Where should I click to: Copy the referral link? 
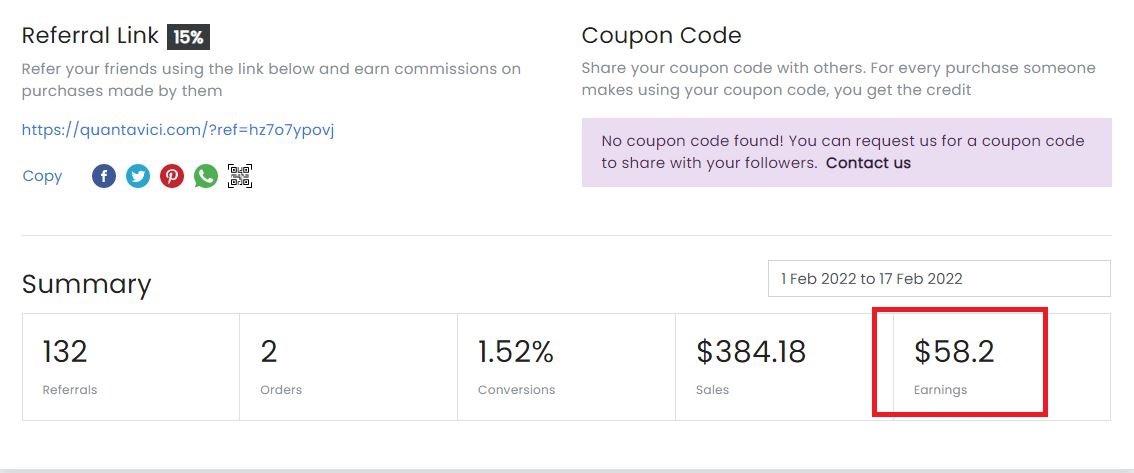click(x=42, y=176)
